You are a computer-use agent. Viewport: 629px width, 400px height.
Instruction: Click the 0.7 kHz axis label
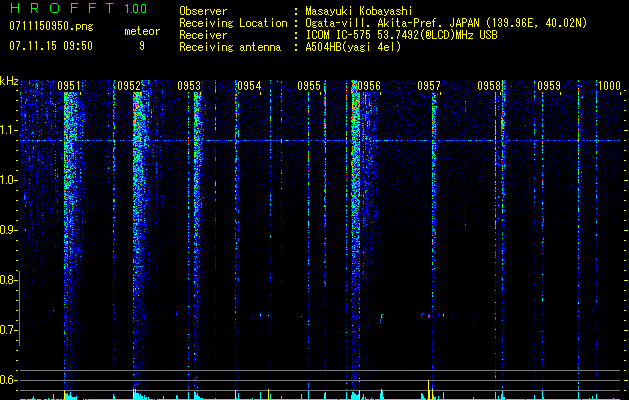[x=8, y=330]
